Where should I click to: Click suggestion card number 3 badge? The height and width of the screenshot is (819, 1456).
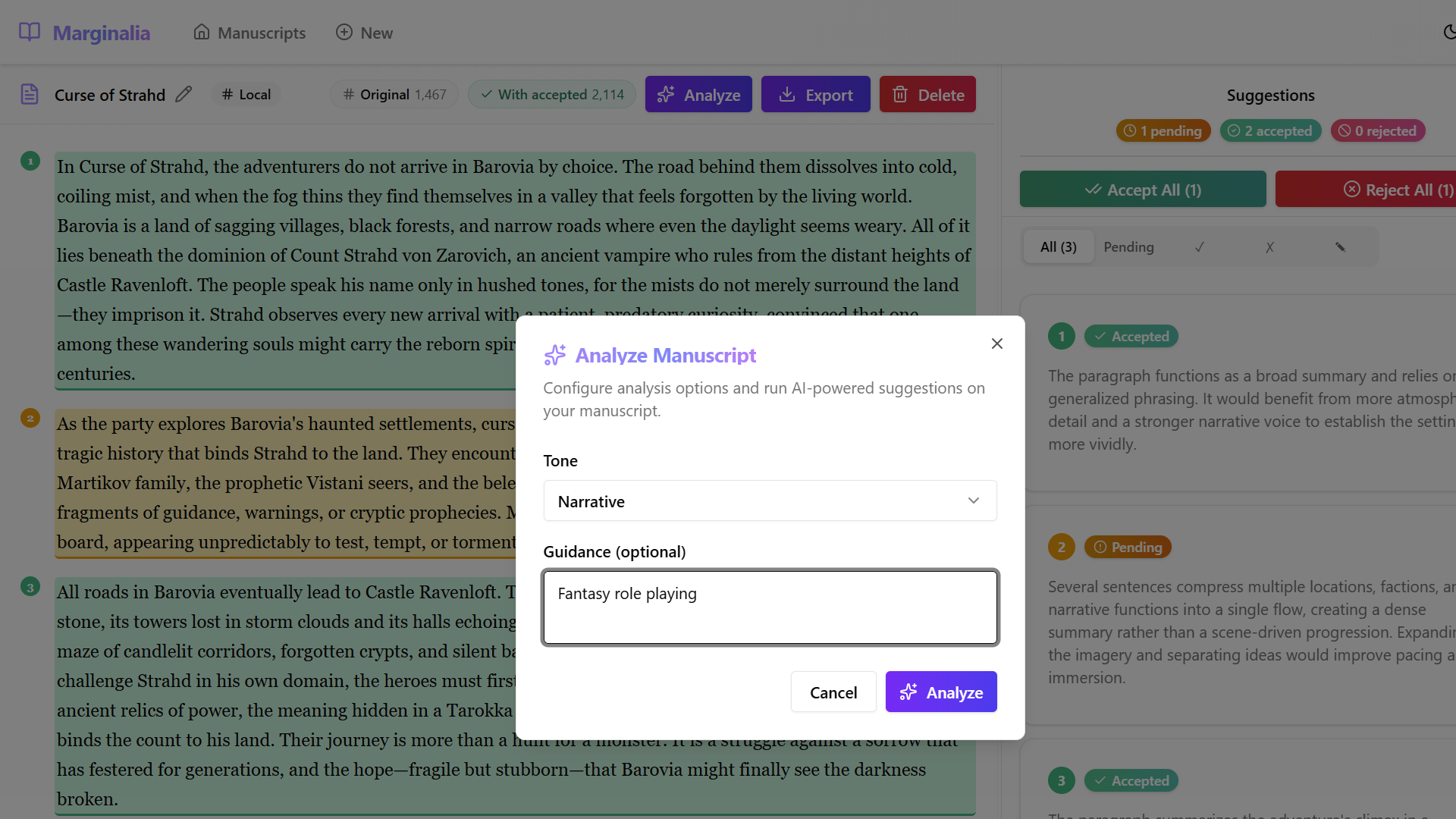[x=1062, y=780]
